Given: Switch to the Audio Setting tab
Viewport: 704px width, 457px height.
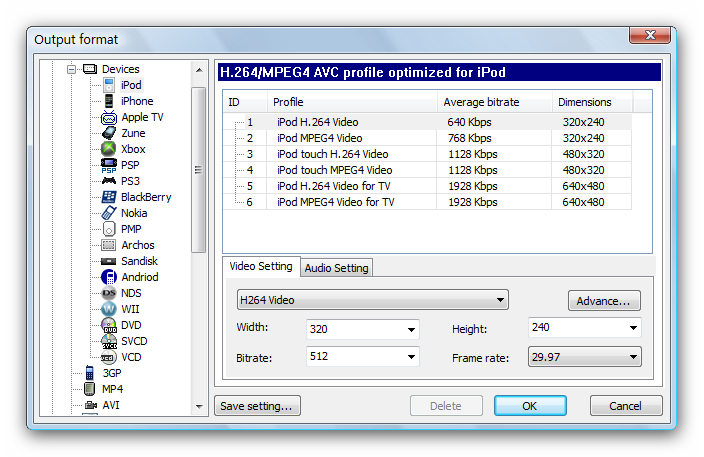Looking at the screenshot, I should tap(336, 268).
